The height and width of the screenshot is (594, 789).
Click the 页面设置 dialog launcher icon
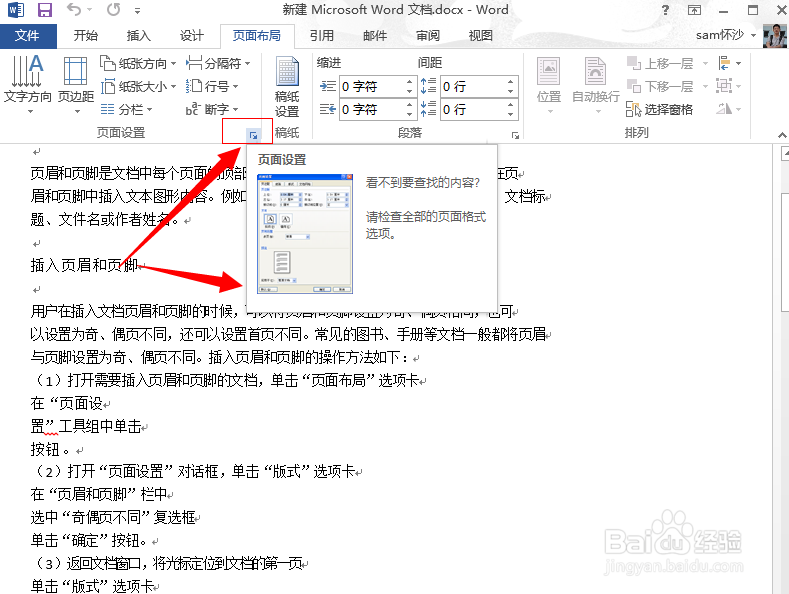tap(253, 135)
